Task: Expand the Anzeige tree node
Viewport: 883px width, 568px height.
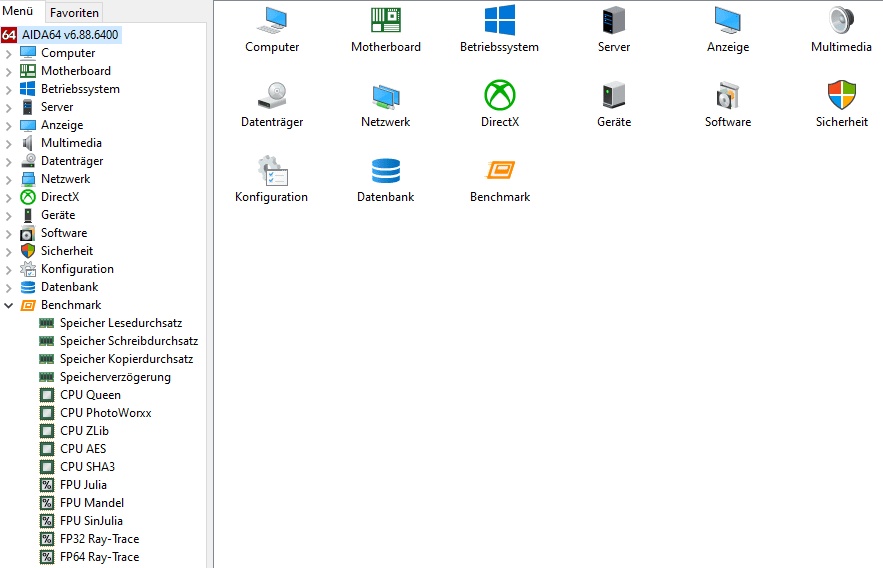Action: point(8,126)
